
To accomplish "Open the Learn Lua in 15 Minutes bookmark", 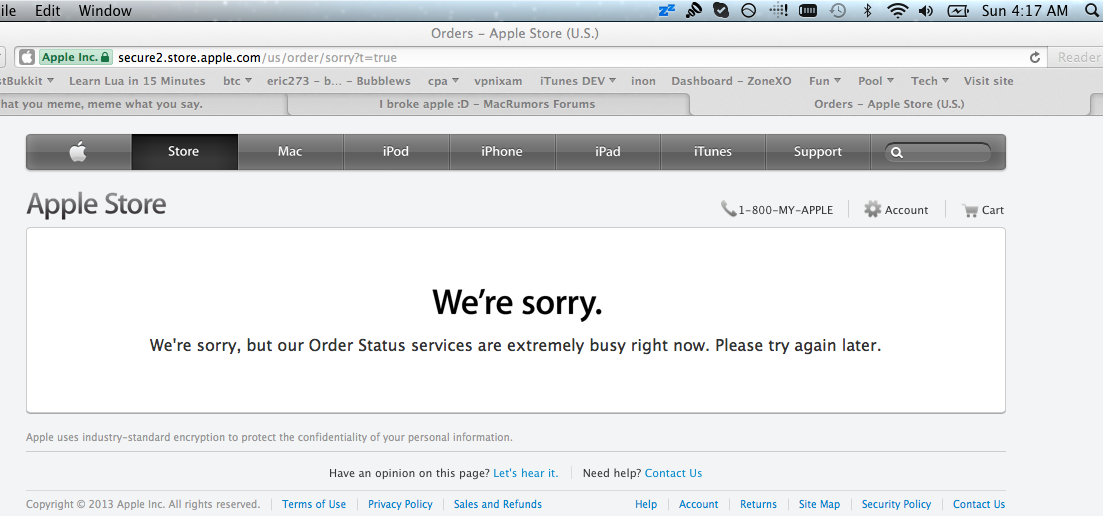I will tap(137, 81).
